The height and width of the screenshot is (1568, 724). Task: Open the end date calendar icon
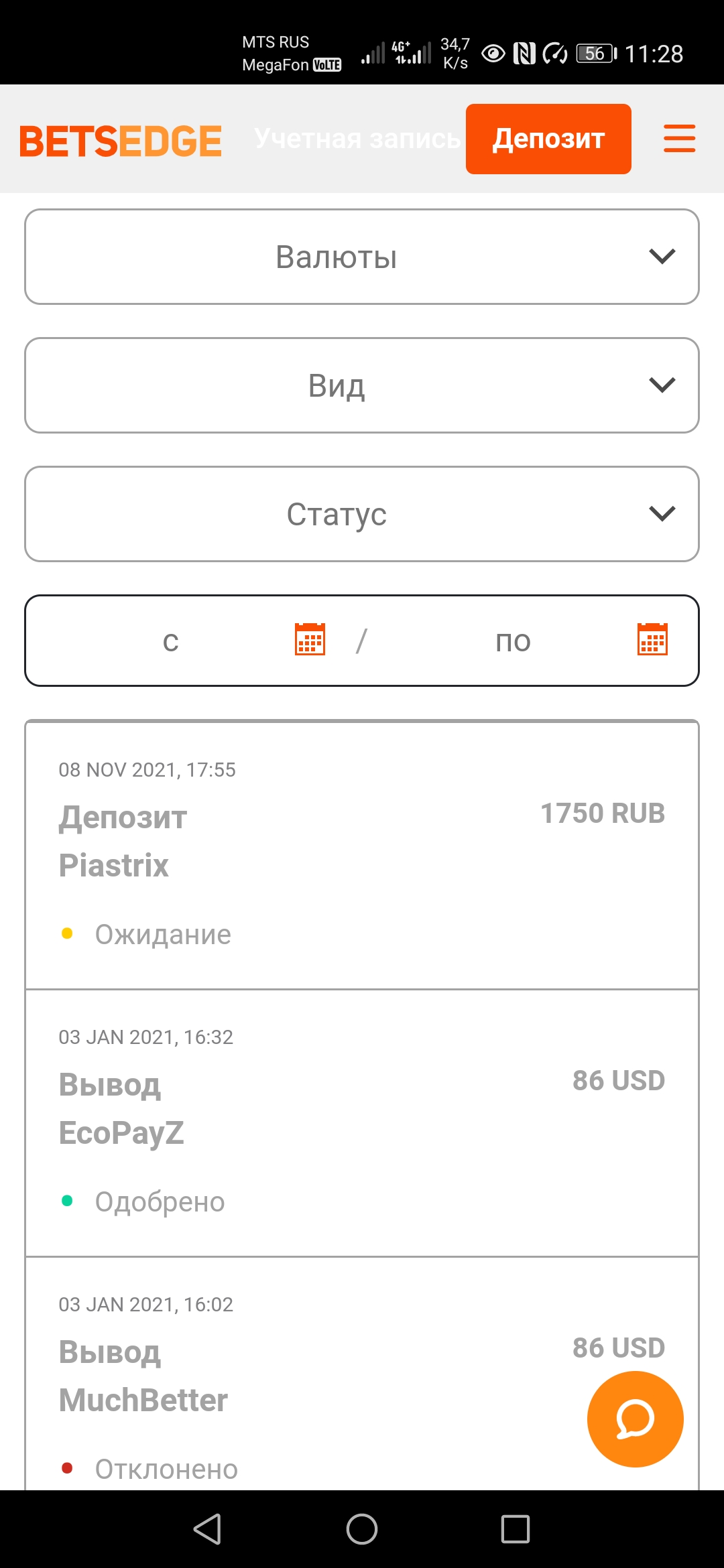(652, 639)
